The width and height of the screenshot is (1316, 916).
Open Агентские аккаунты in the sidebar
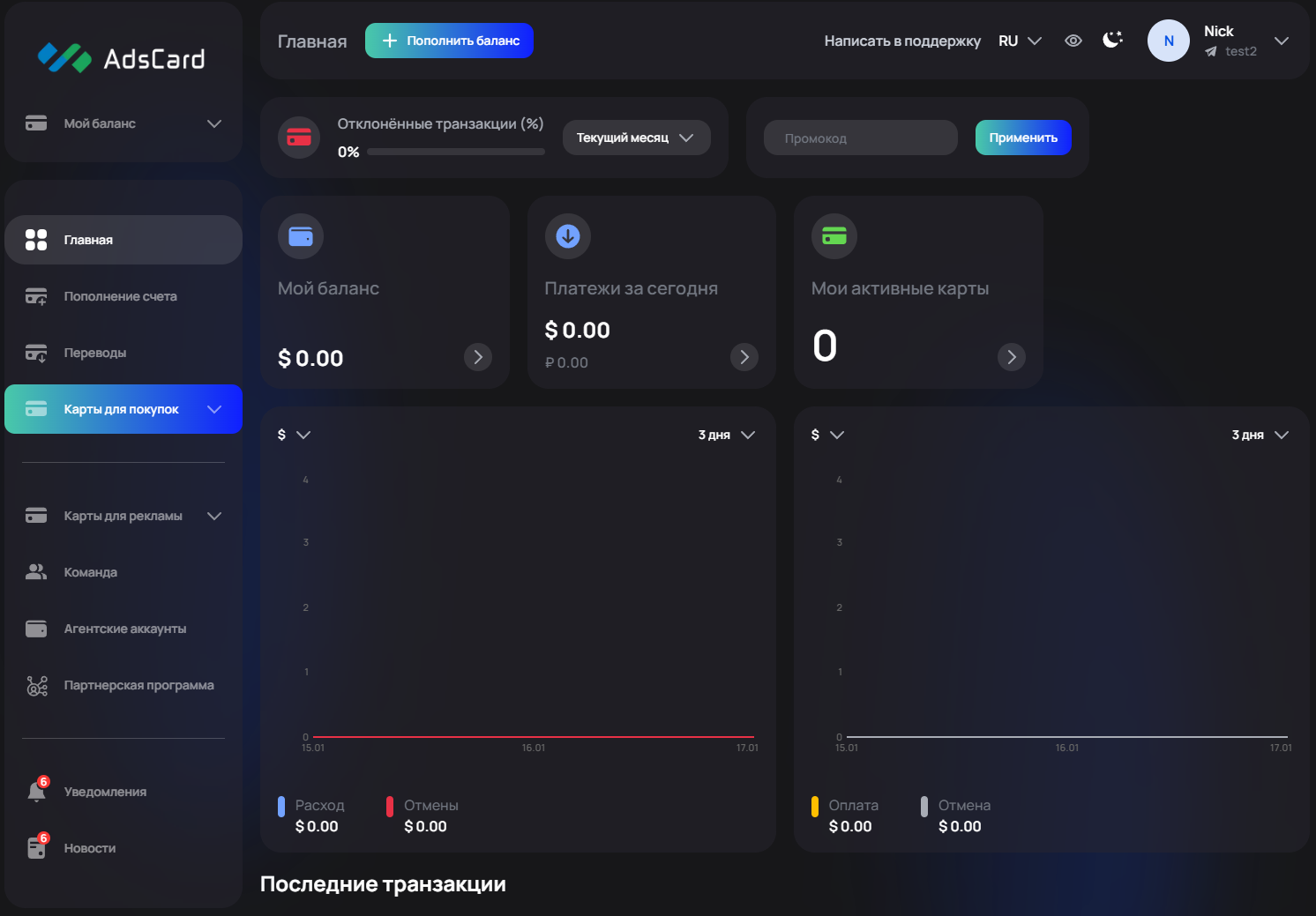(x=123, y=629)
